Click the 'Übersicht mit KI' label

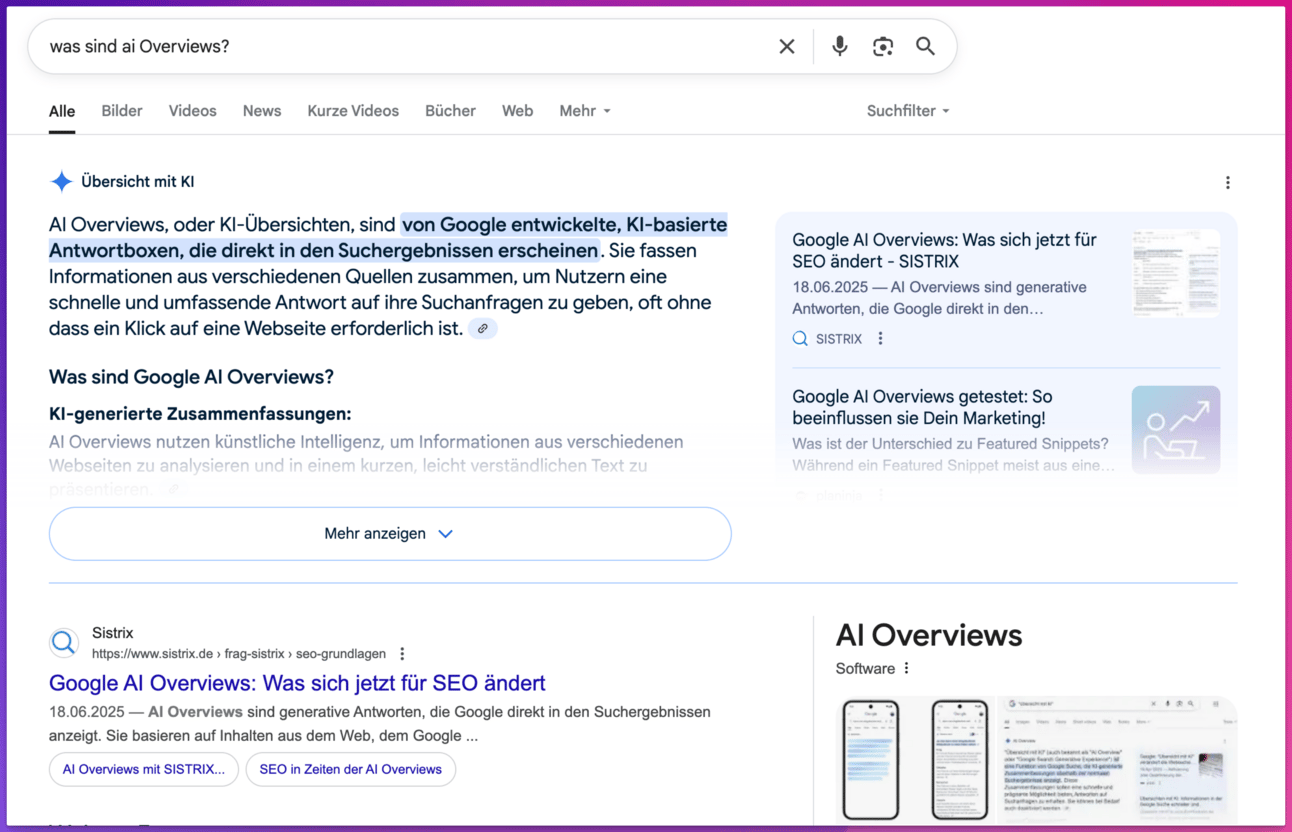coord(138,182)
